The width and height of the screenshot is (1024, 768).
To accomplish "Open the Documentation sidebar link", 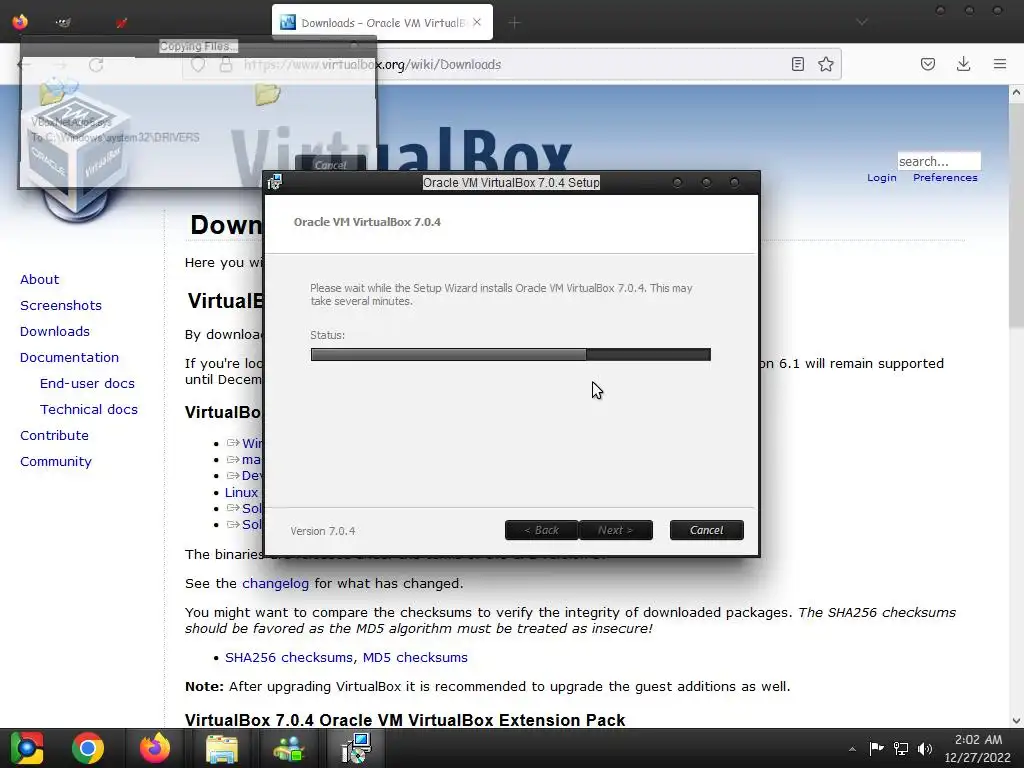I will 69,358.
